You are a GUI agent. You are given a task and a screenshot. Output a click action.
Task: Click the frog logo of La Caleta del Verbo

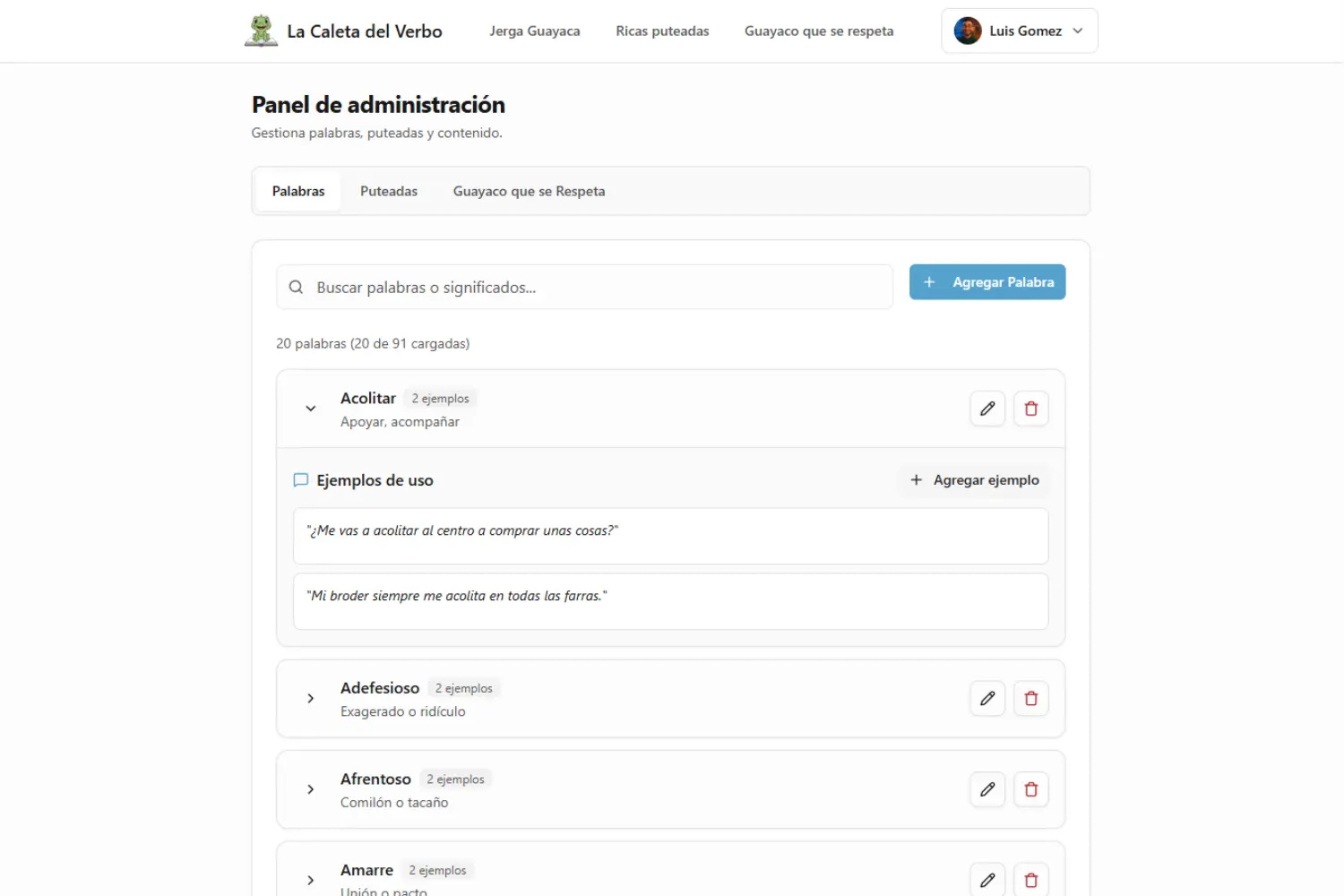click(261, 30)
